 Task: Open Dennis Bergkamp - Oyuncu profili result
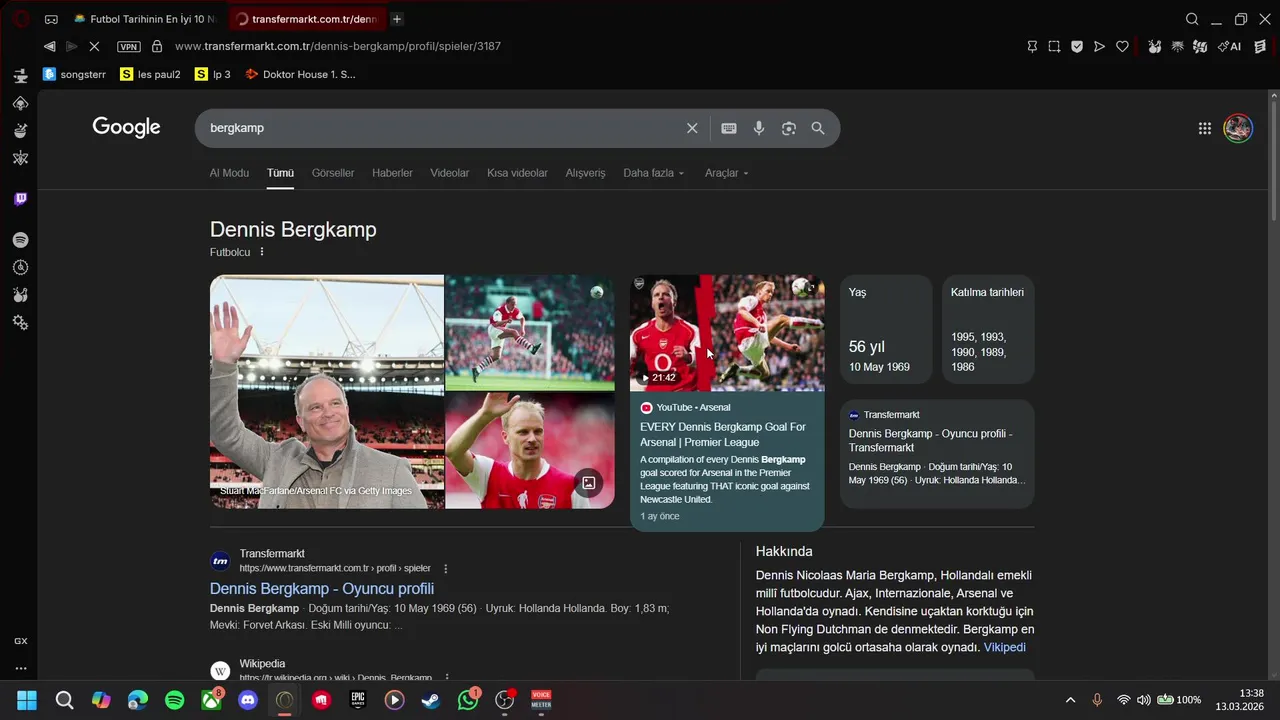coord(322,589)
